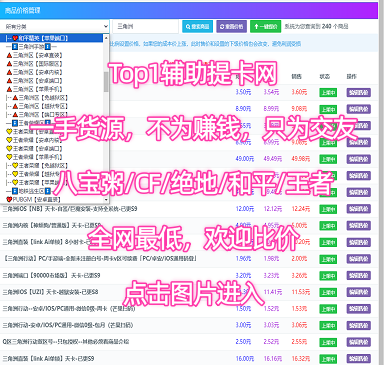Click edit price button in 12.00元 row
Viewport: 384px width, 365px height.
tap(359, 209)
